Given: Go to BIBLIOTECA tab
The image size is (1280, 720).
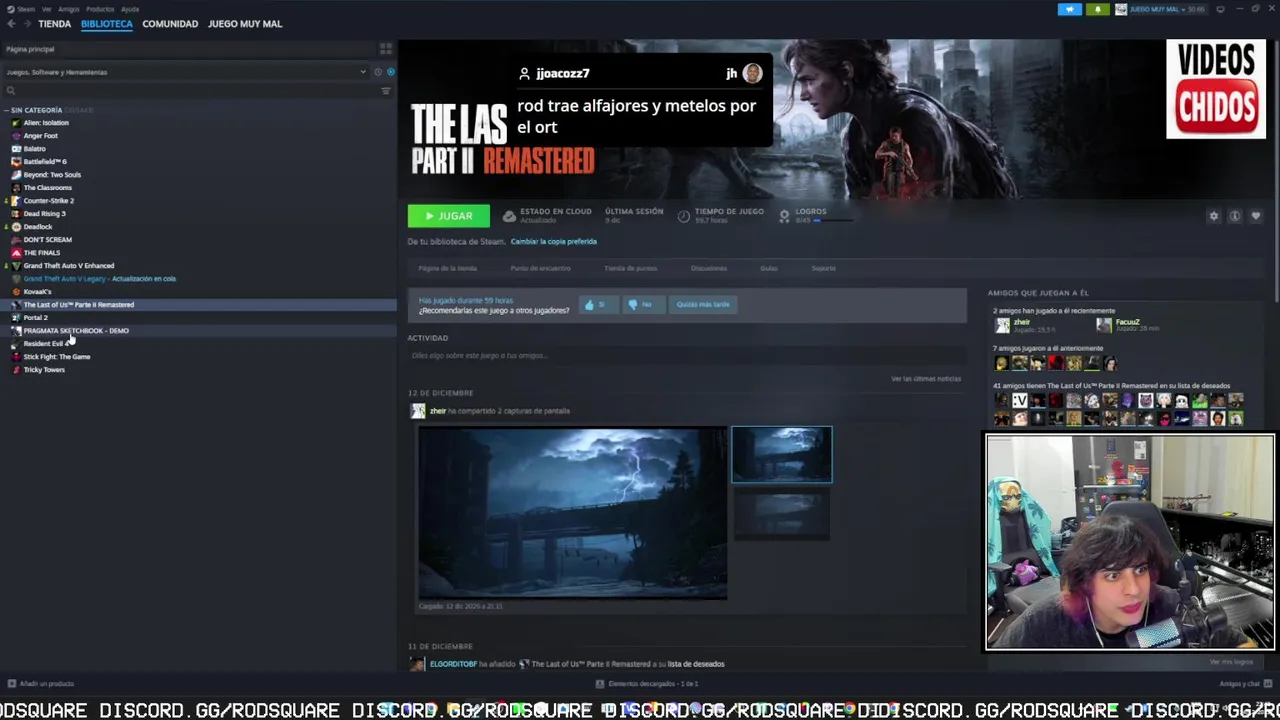Looking at the screenshot, I should point(107,24).
